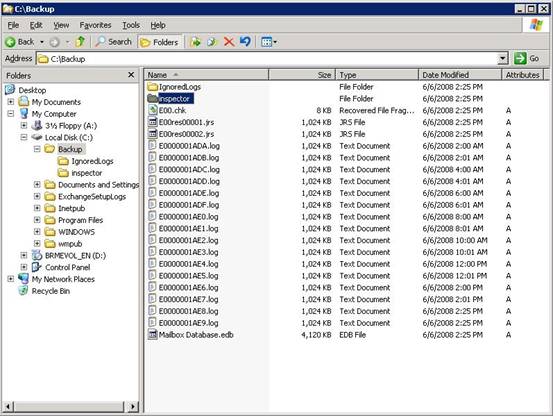Sort by the Type column header
Screen dimensions: 553x416
click(x=377, y=75)
